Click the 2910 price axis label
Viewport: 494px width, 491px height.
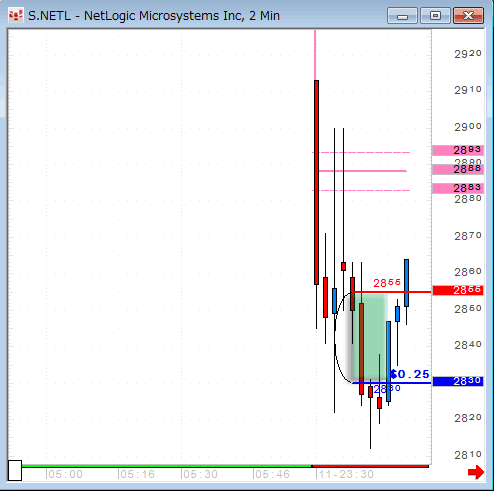click(468, 90)
